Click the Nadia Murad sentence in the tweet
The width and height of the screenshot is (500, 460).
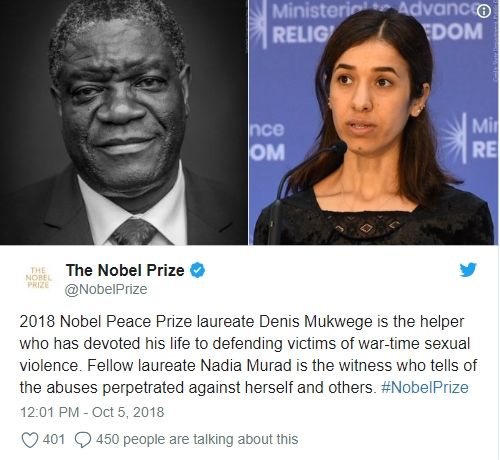point(248,377)
